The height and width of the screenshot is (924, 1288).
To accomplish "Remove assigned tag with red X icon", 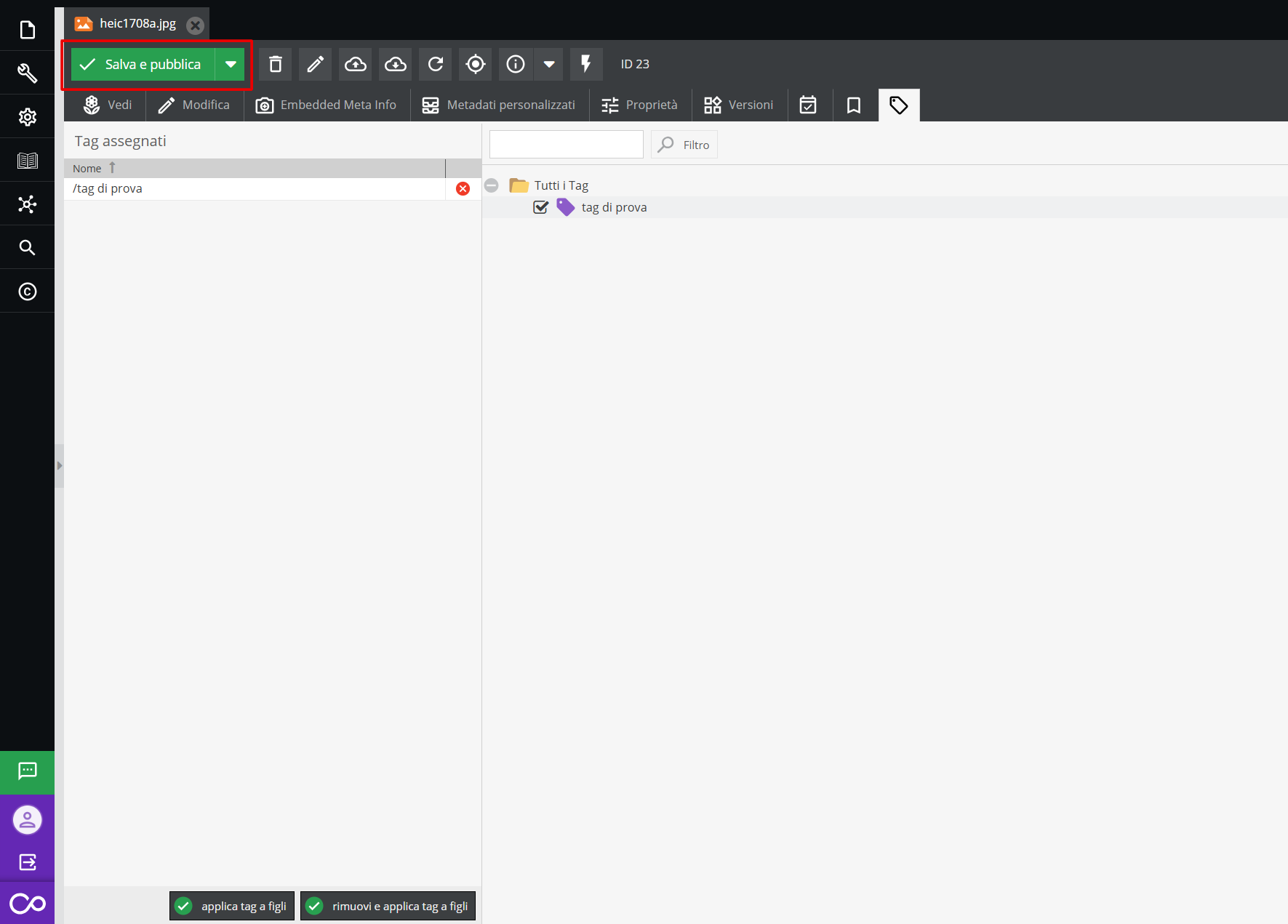I will point(463,189).
